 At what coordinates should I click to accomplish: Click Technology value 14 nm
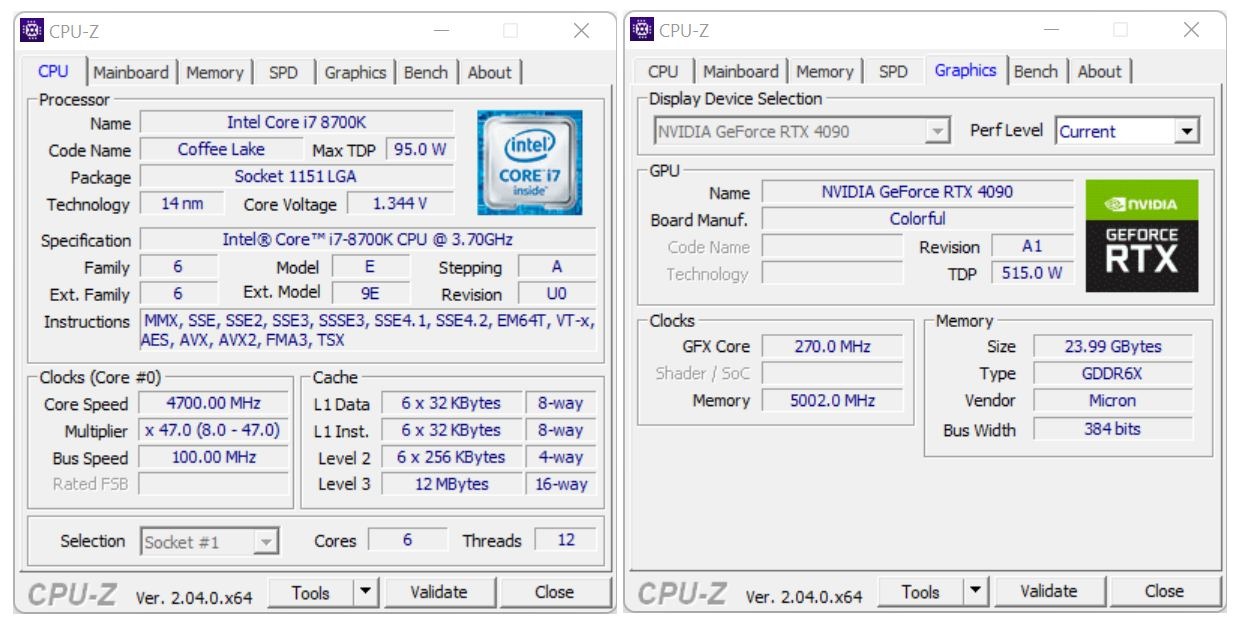point(183,204)
